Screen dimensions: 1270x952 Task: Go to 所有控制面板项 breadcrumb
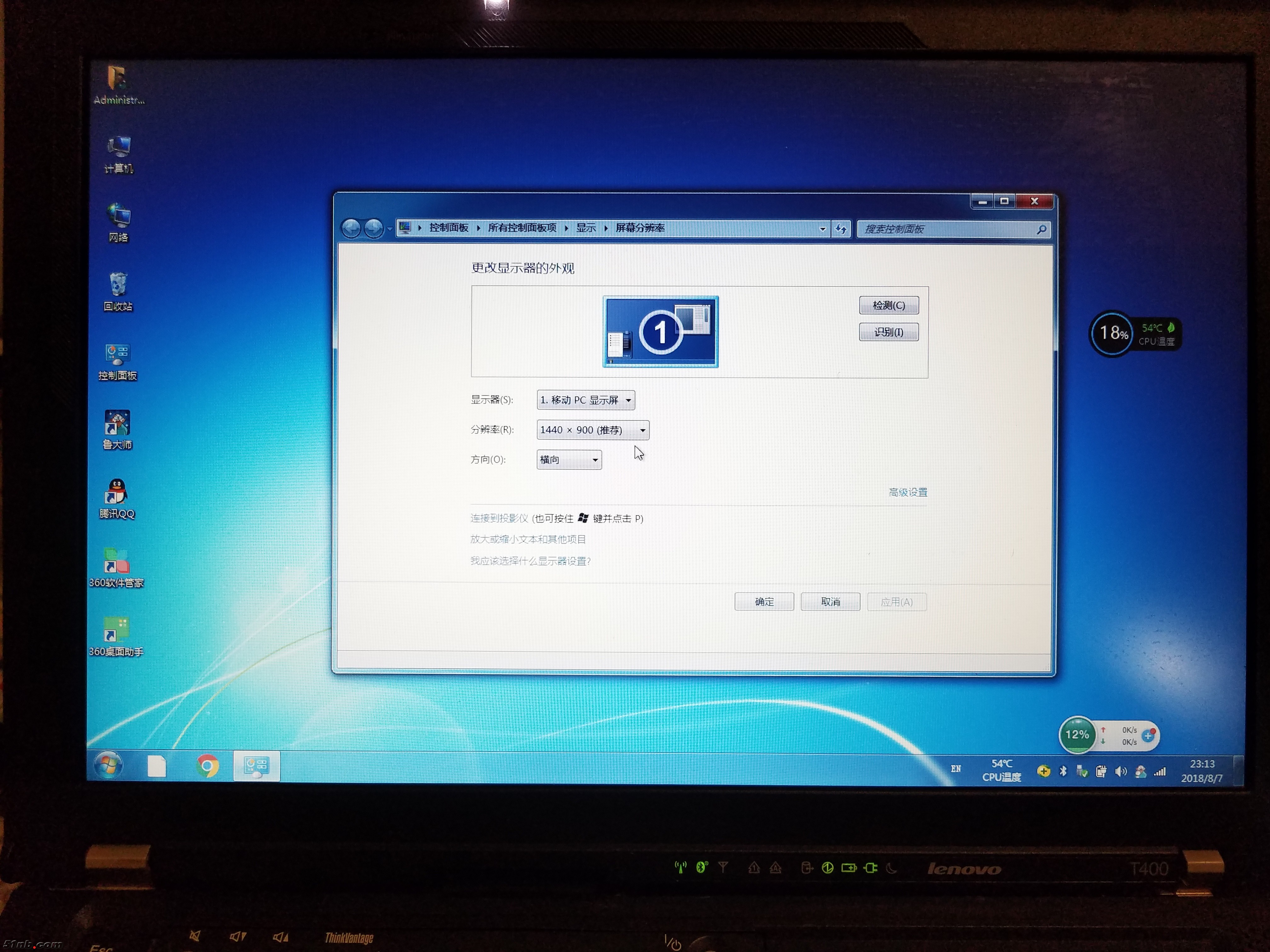tap(523, 228)
